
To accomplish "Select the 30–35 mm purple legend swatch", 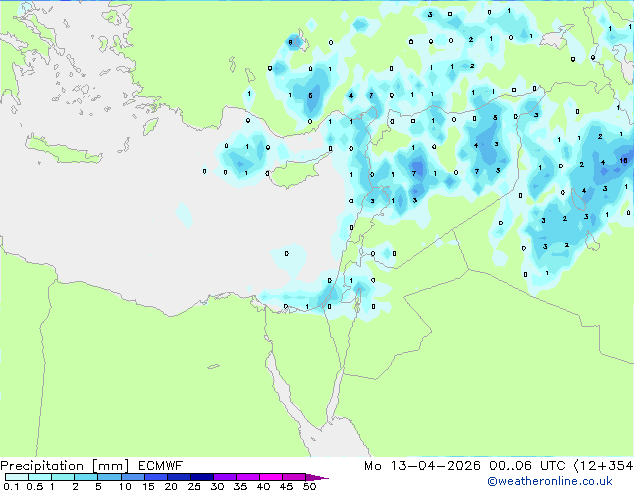I will point(224,477).
